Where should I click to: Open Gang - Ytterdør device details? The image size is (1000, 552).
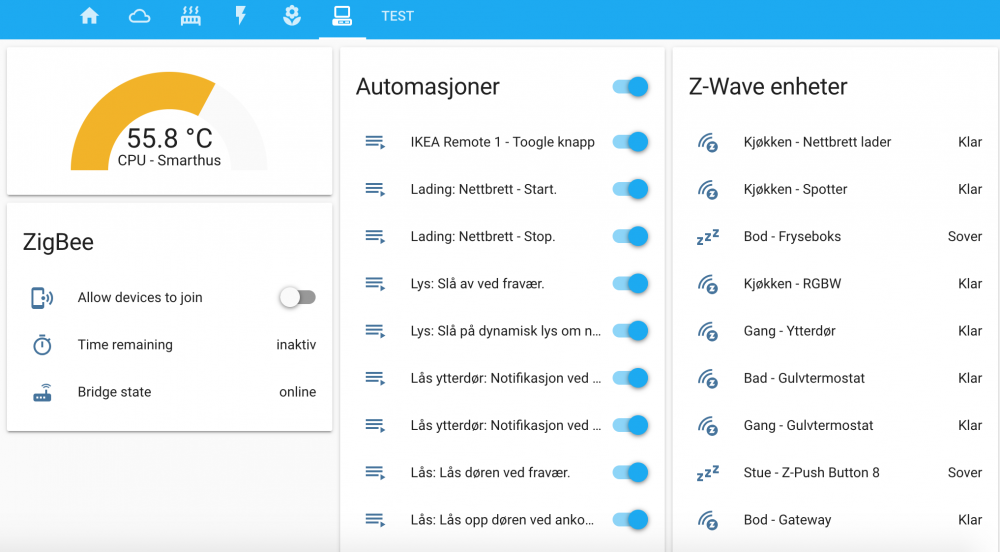pos(790,331)
